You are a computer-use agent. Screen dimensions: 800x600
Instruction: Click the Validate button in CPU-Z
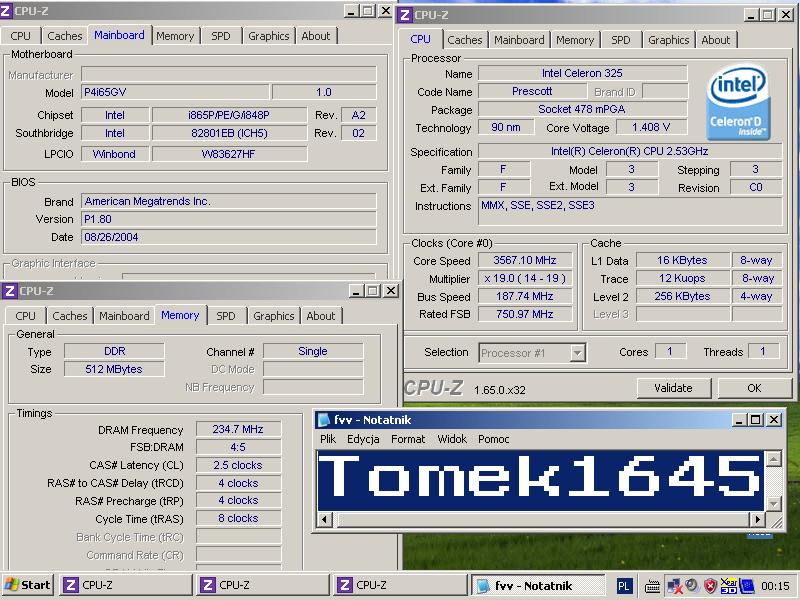coord(673,388)
